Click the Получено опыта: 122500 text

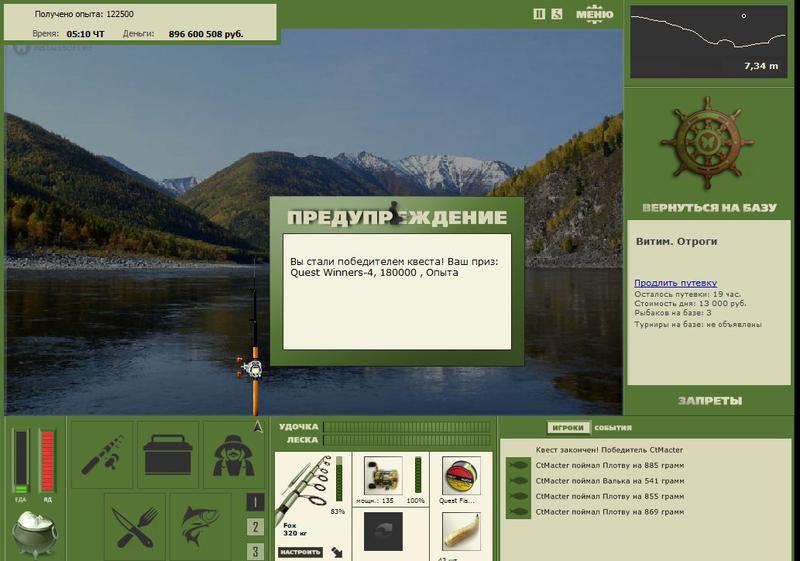coord(84,14)
